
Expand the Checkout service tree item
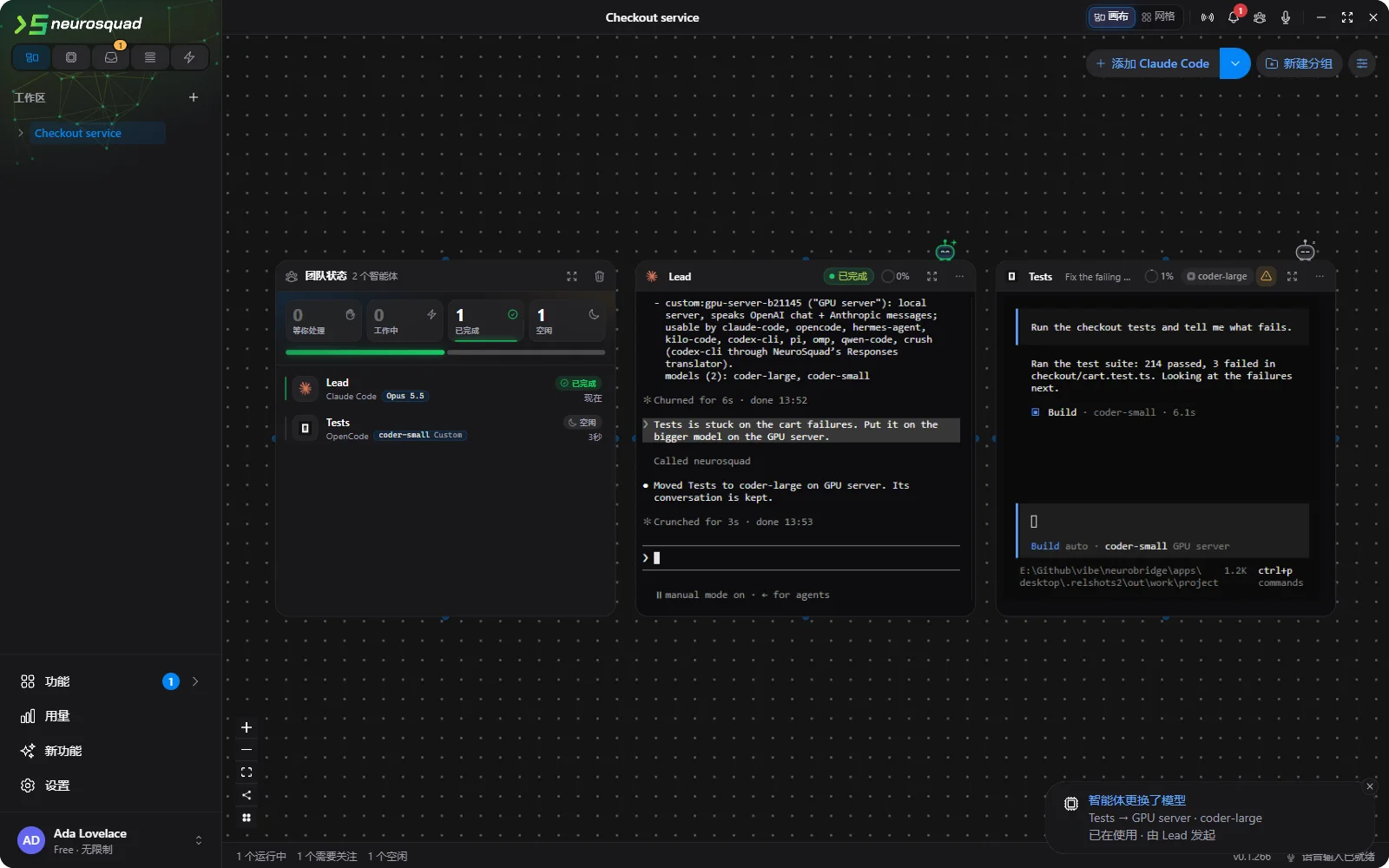(21, 133)
